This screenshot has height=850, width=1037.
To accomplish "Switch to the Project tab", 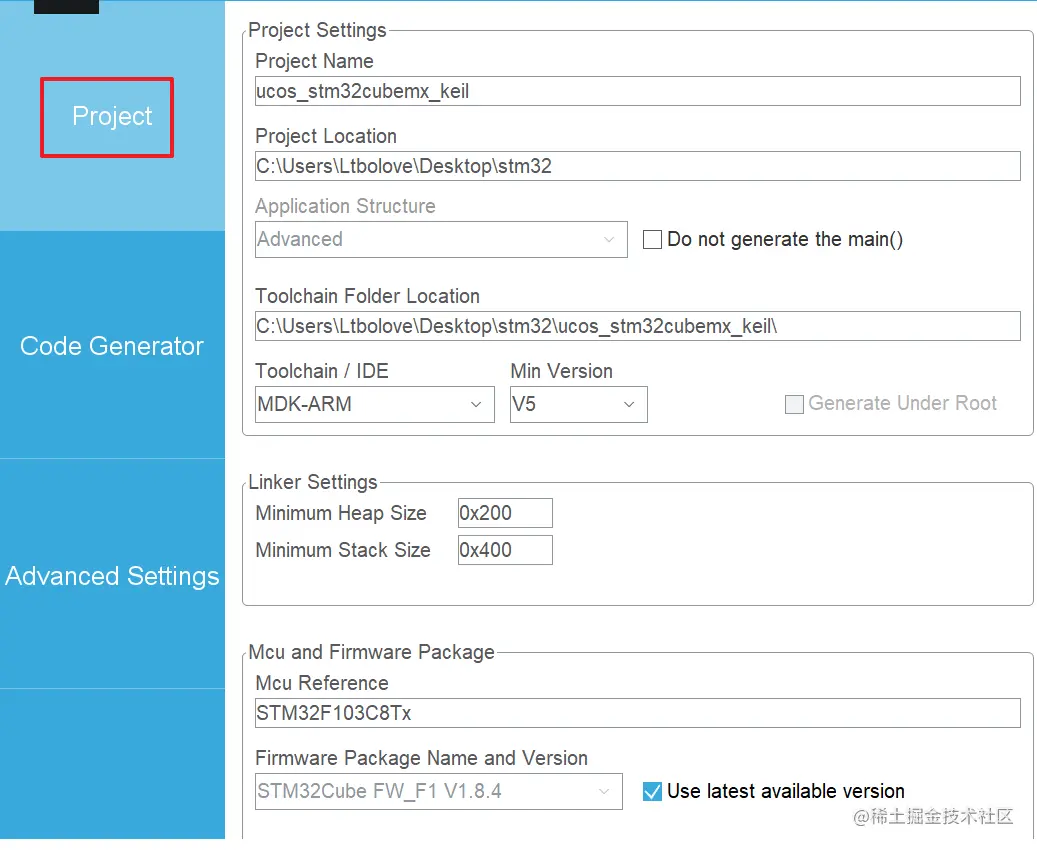I will pyautogui.click(x=111, y=117).
